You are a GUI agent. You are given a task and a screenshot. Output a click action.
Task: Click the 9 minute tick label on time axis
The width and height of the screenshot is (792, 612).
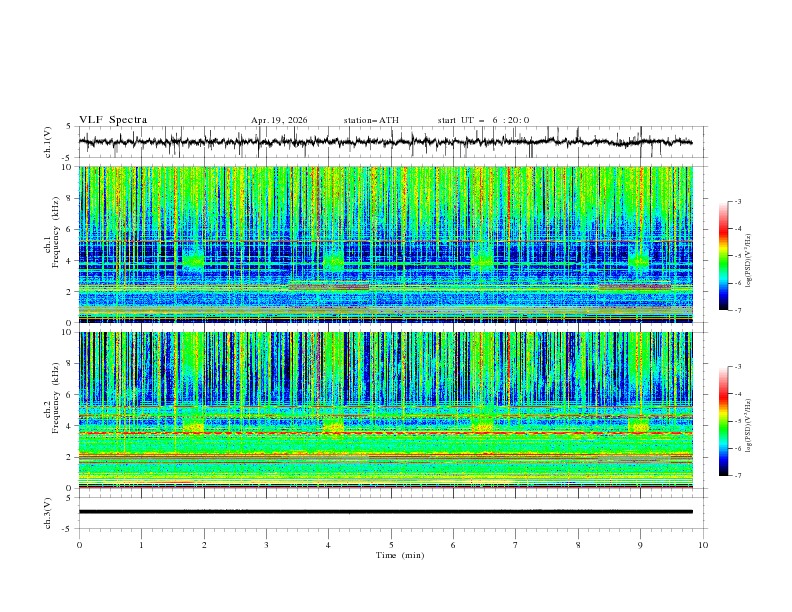[640, 545]
